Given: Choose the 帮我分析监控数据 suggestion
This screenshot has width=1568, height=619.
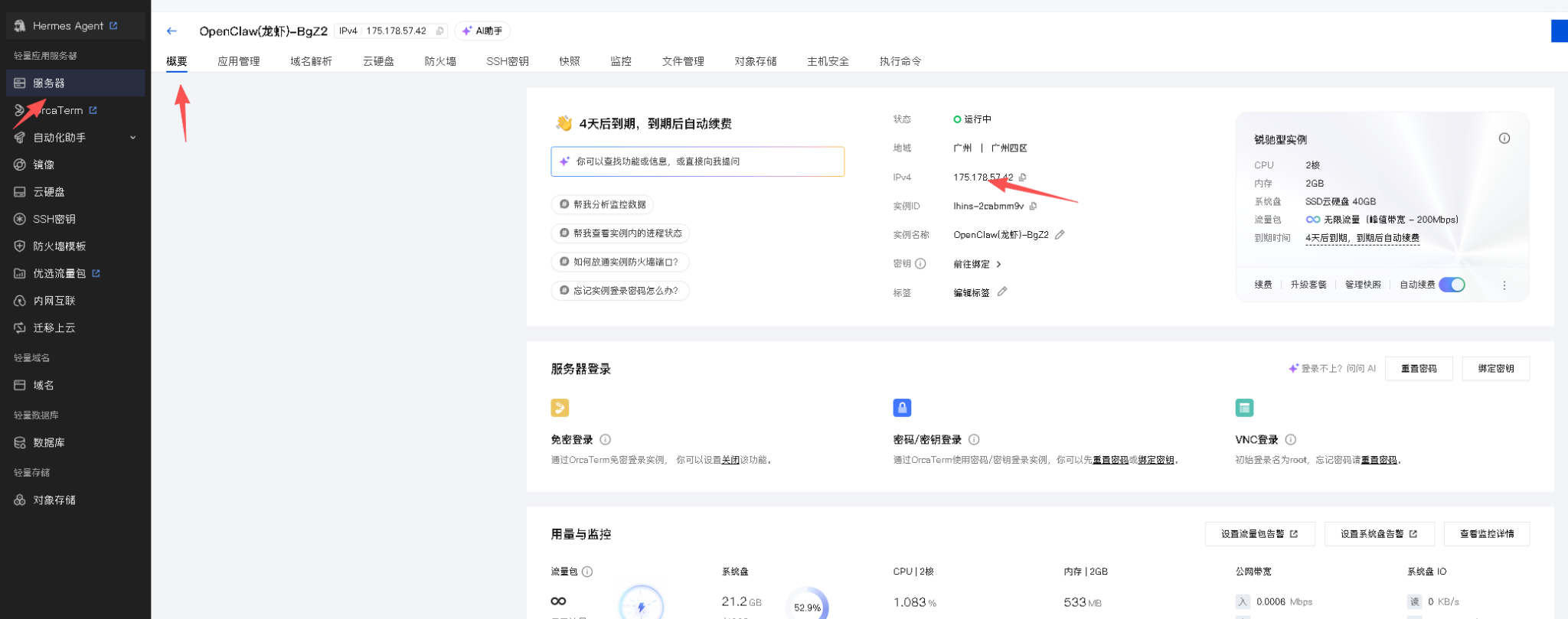Looking at the screenshot, I should click(602, 204).
